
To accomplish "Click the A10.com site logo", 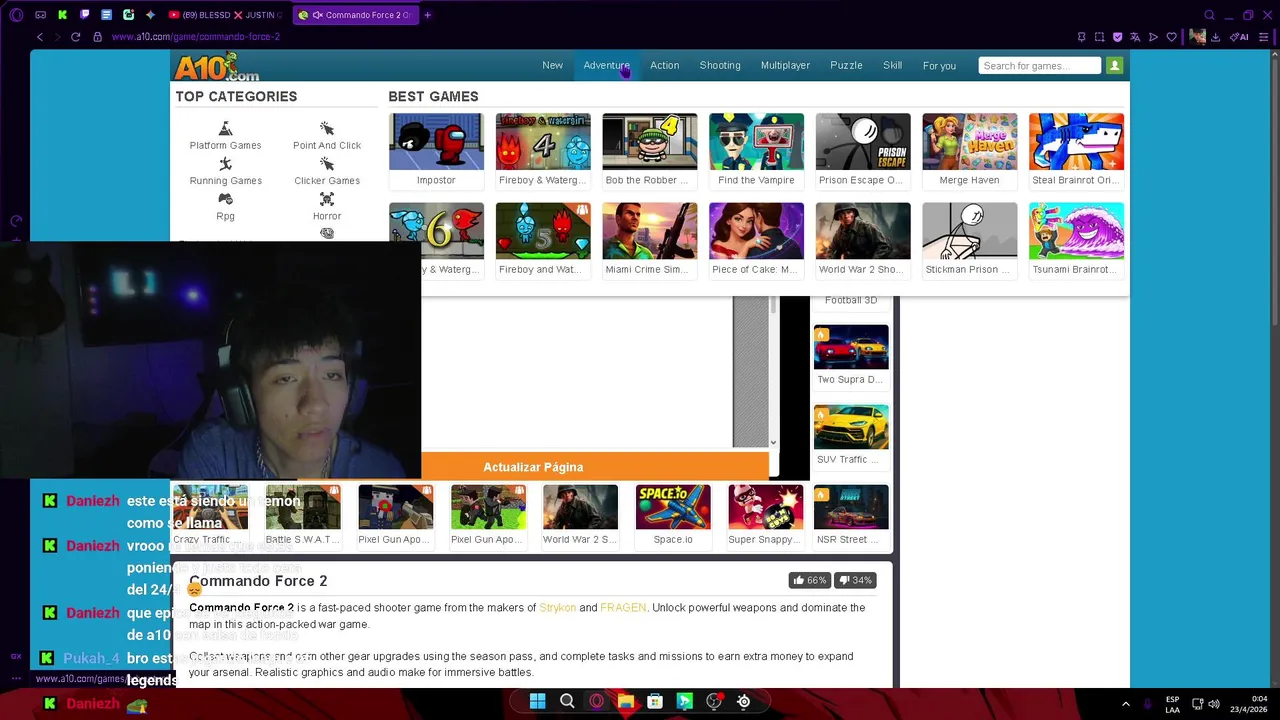I will 216,67.
